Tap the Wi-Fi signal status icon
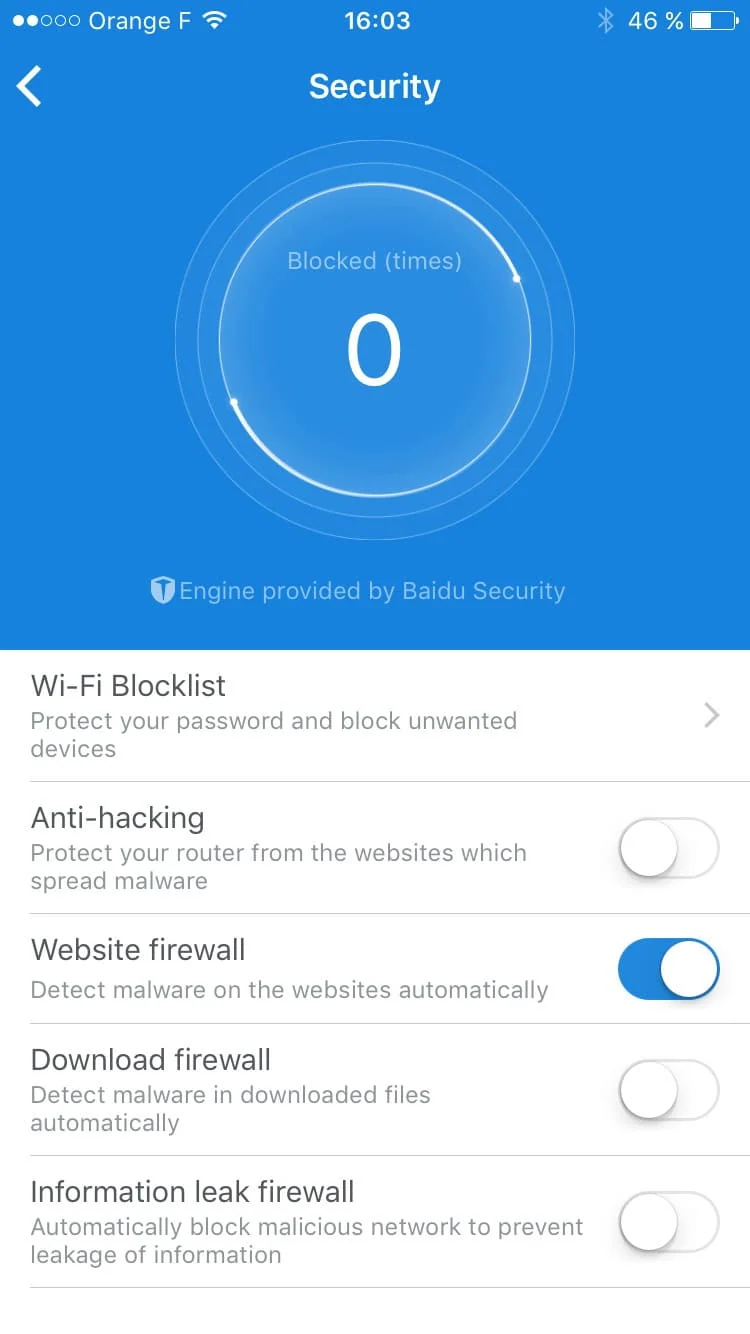Screen dimensions: 750x1334 click(x=213, y=21)
